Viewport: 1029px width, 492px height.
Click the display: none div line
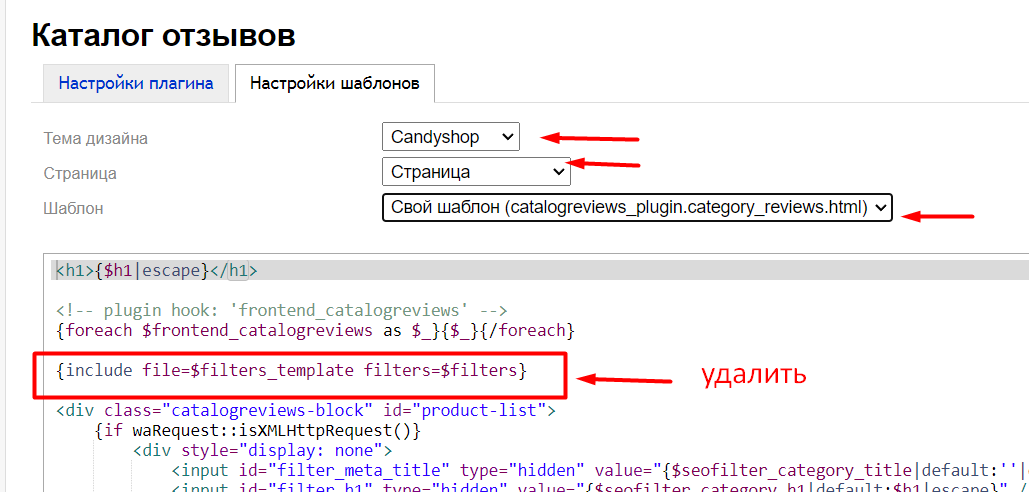pyautogui.click(x=260, y=450)
